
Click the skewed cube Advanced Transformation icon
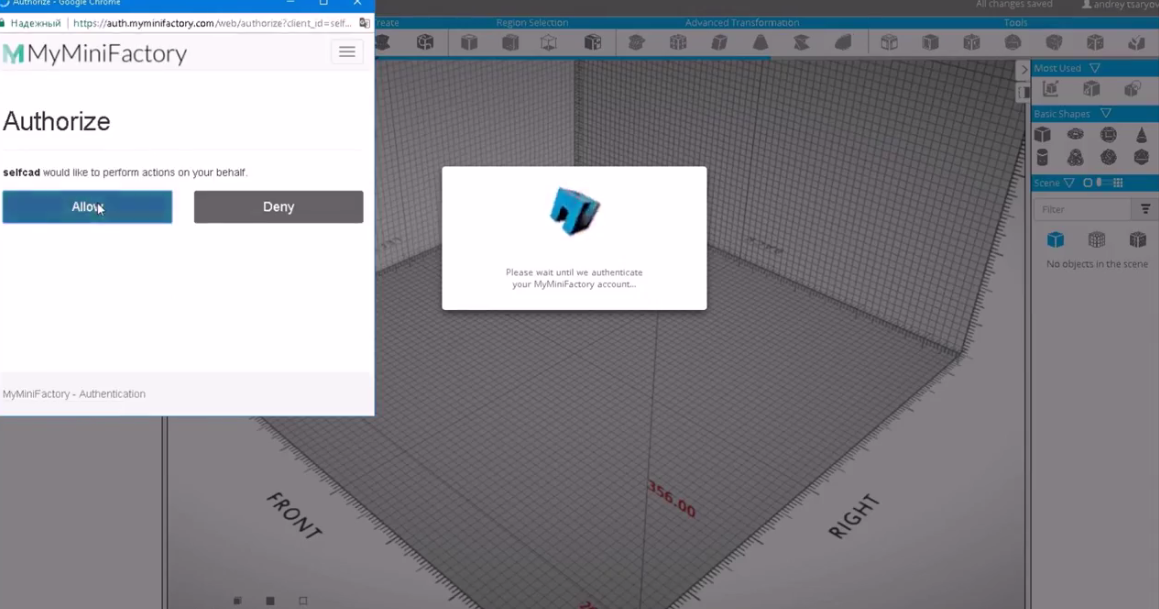coord(719,42)
